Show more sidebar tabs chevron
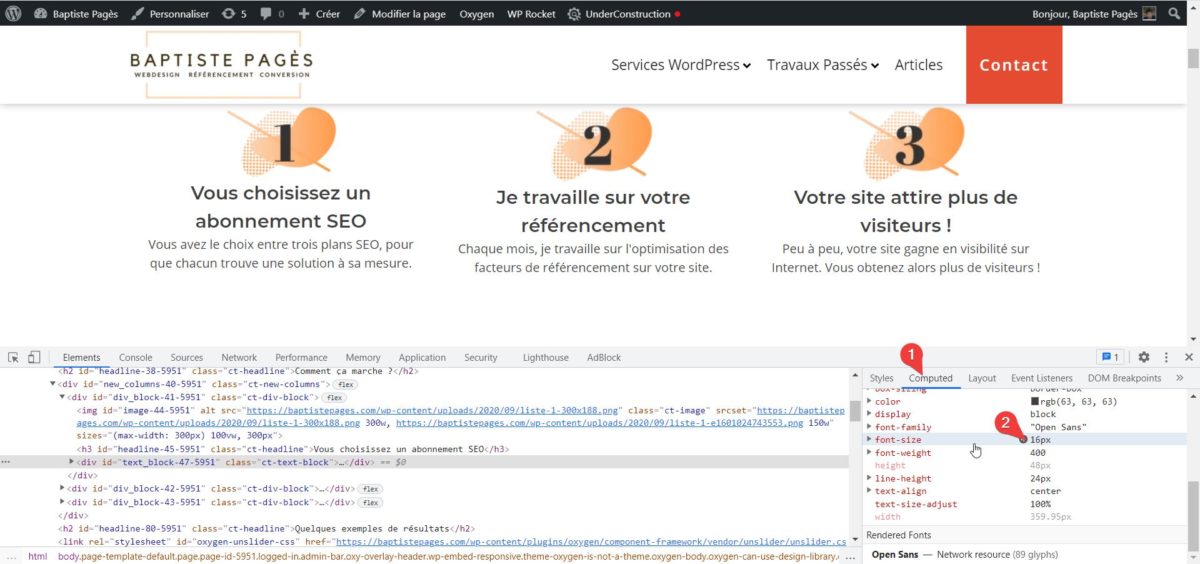Image resolution: width=1200 pixels, height=564 pixels. pos(1180,378)
